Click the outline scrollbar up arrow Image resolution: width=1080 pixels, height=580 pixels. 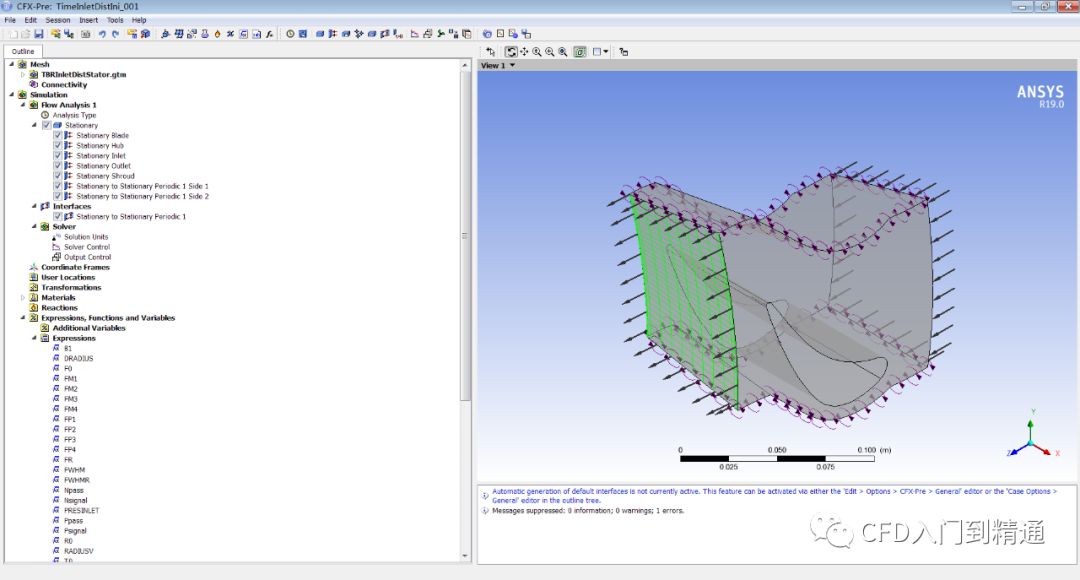[465, 65]
